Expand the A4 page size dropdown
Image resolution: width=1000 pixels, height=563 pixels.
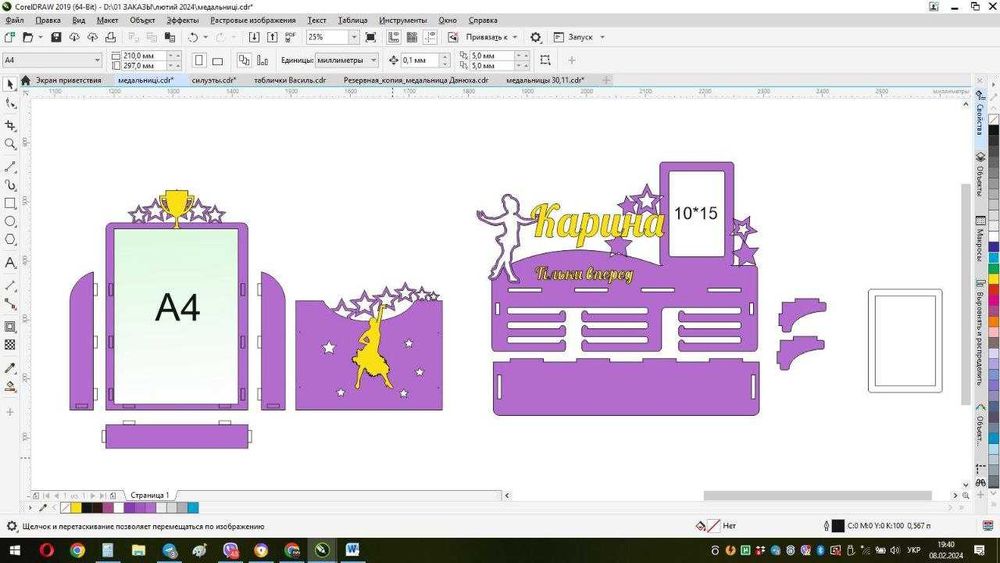click(x=97, y=60)
